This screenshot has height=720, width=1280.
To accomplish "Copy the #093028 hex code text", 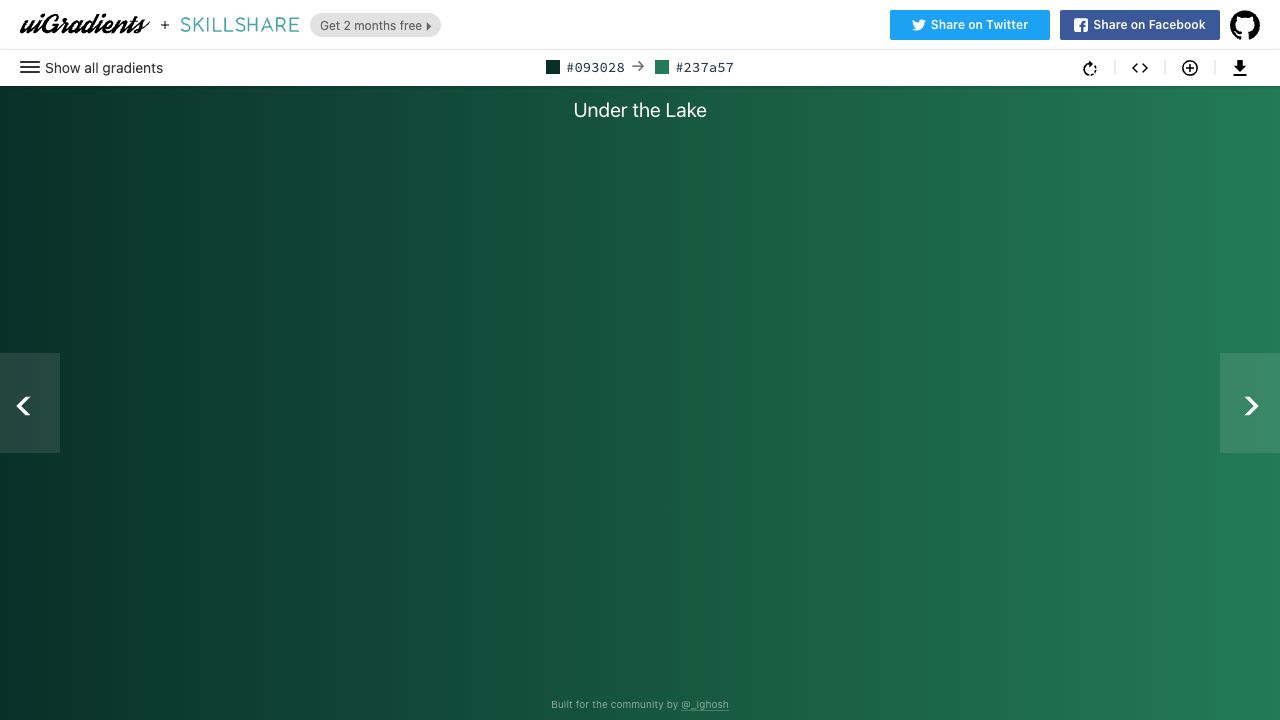I will point(595,68).
